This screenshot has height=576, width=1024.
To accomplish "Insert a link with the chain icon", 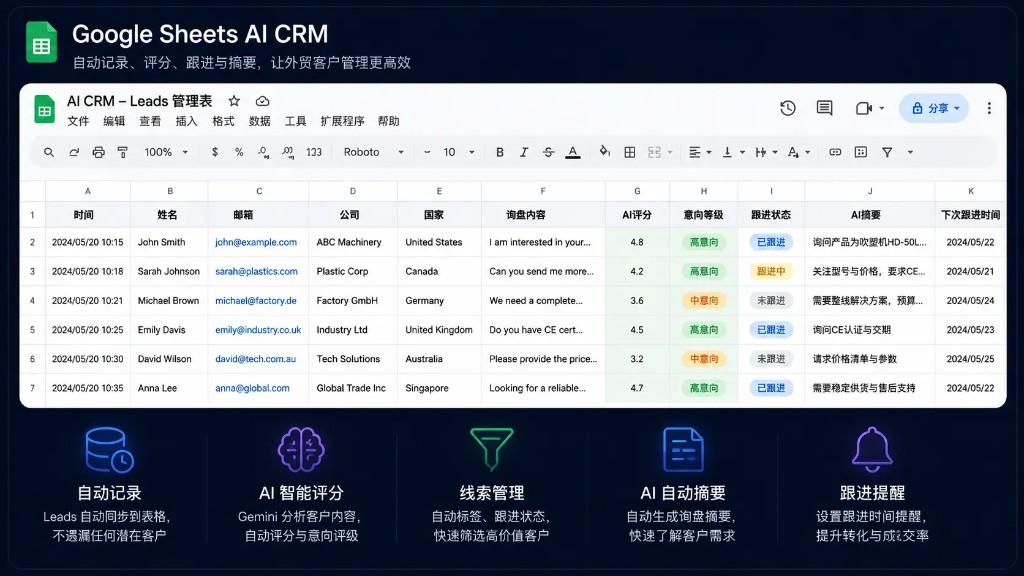I will tap(835, 152).
